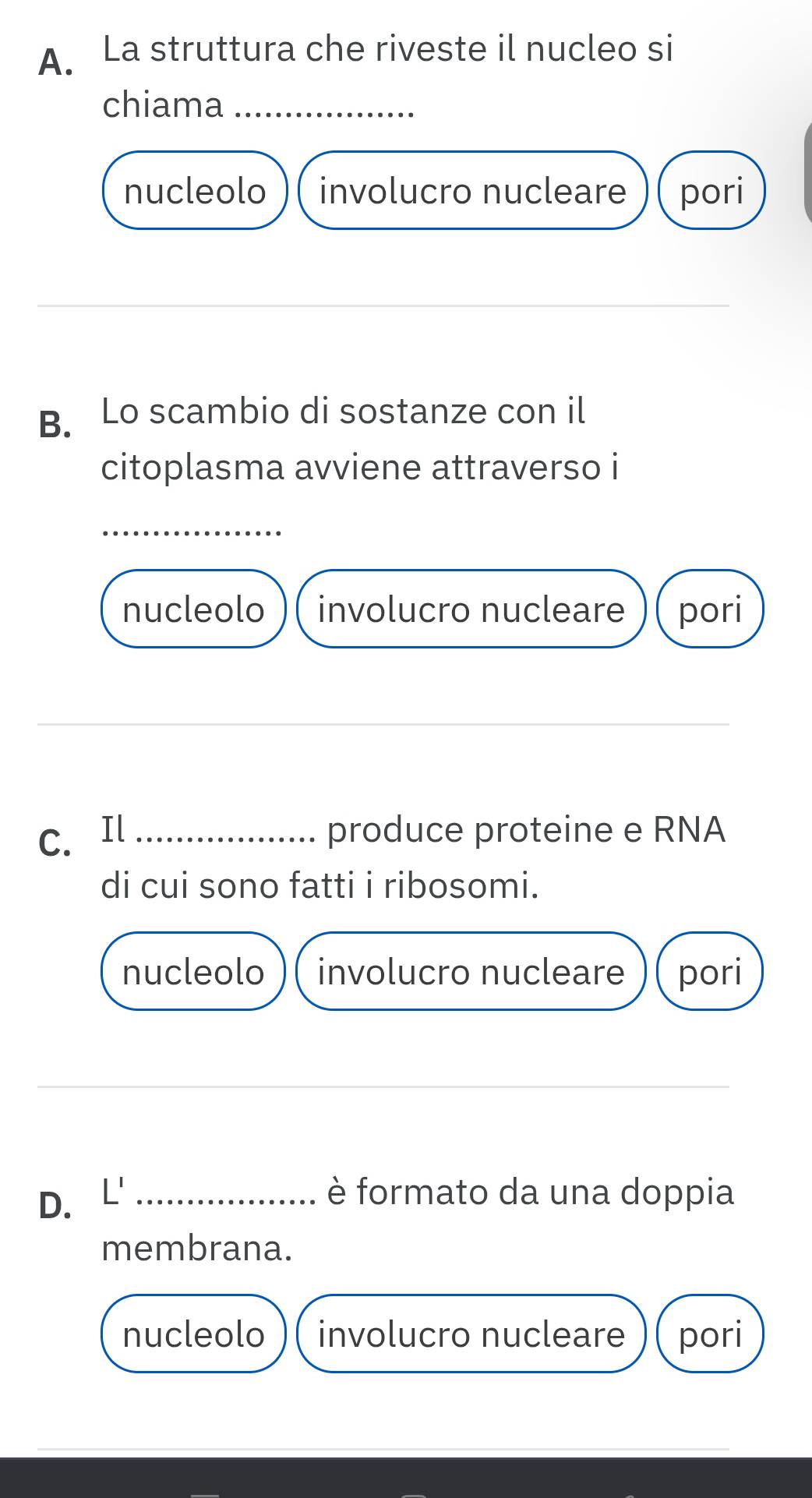812x1498 pixels.
Task: Select 'nucleolo' for question D
Action: (193, 1334)
